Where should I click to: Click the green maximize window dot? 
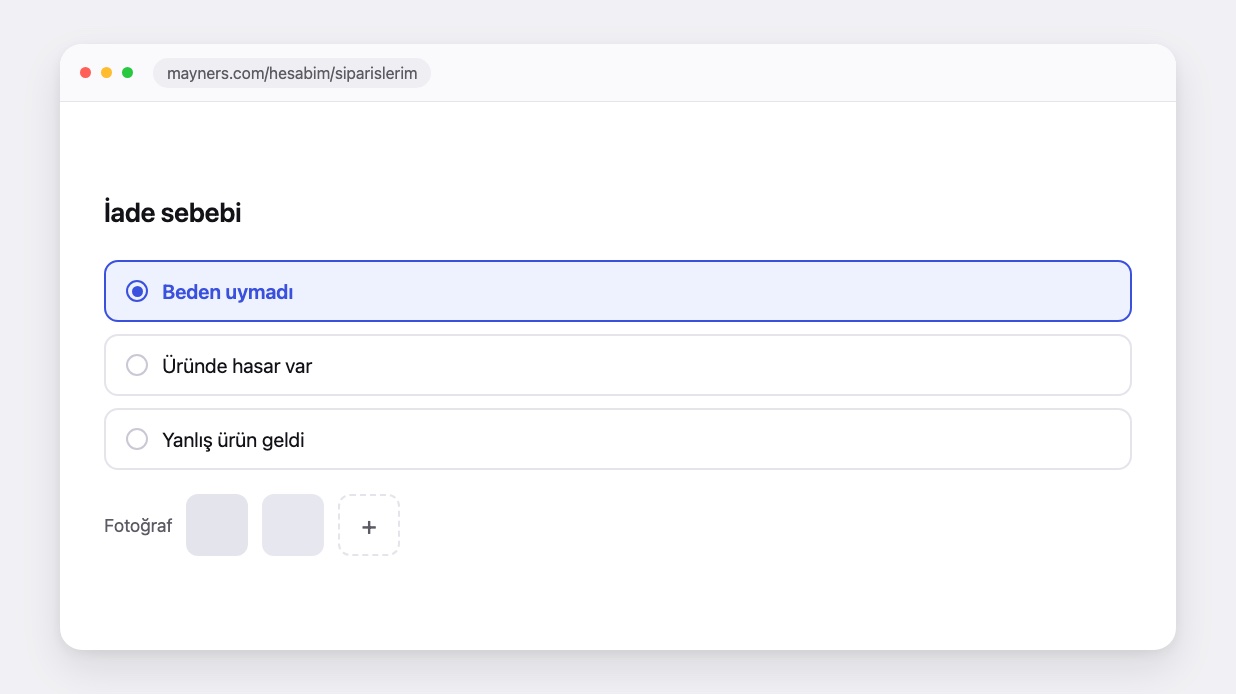(x=127, y=73)
